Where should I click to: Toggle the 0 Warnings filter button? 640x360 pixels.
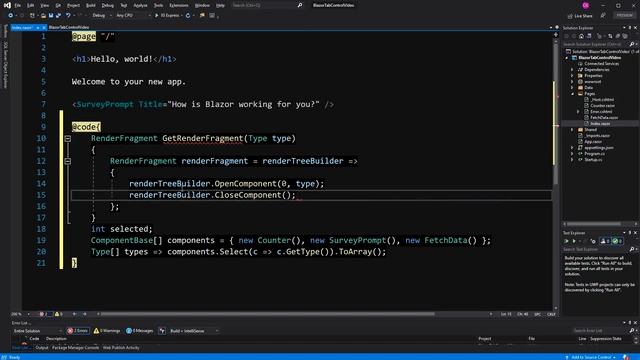coord(107,331)
